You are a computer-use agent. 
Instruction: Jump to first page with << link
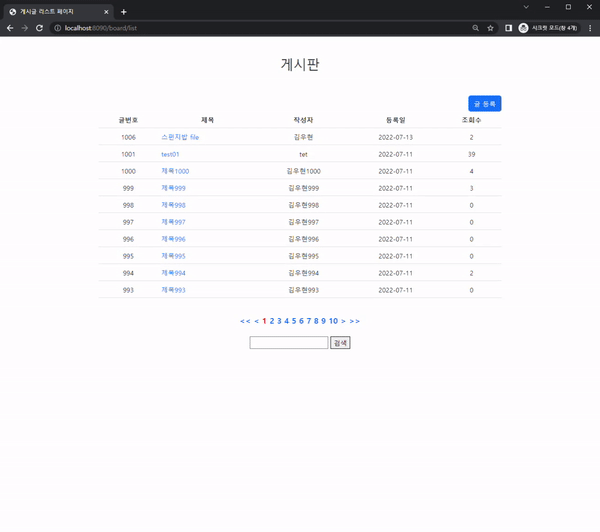(245, 321)
